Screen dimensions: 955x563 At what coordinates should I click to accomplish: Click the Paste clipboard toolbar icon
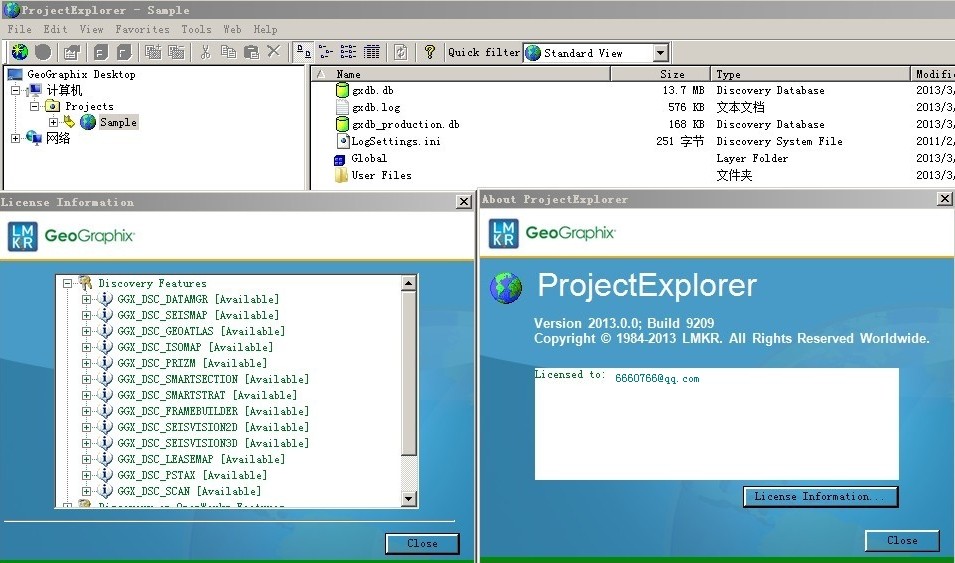click(251, 52)
